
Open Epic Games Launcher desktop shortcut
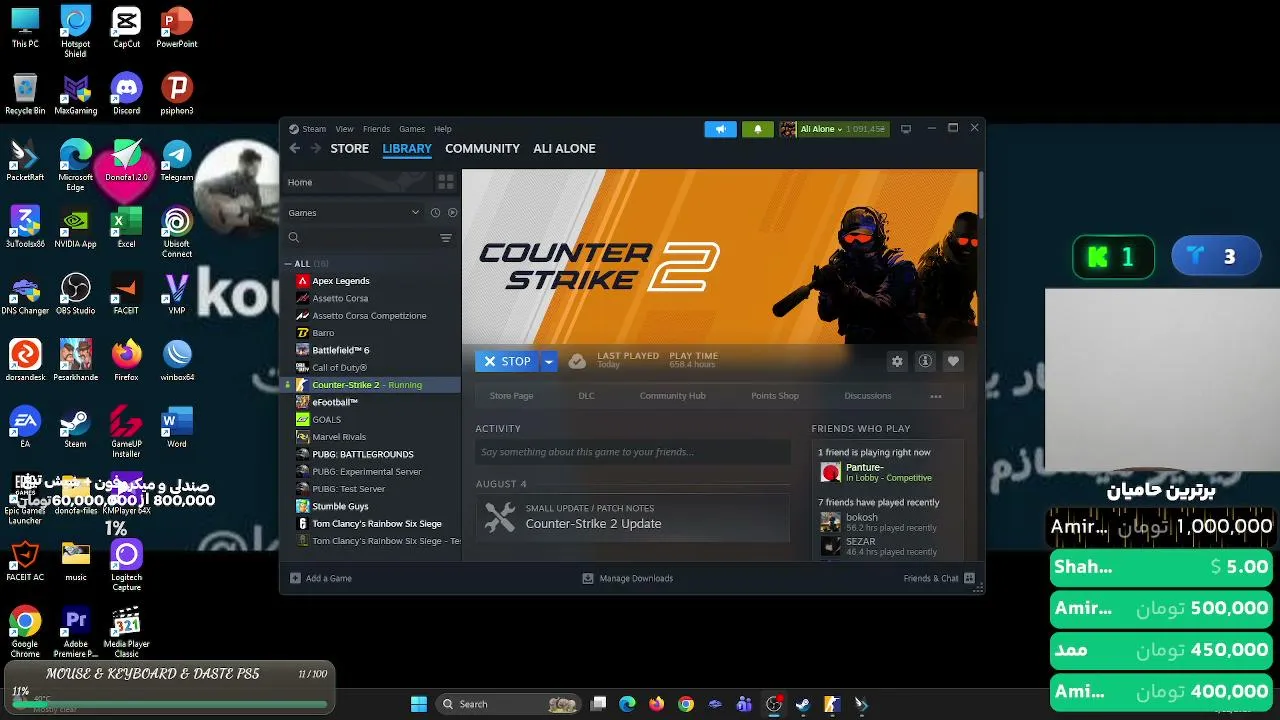25,499
